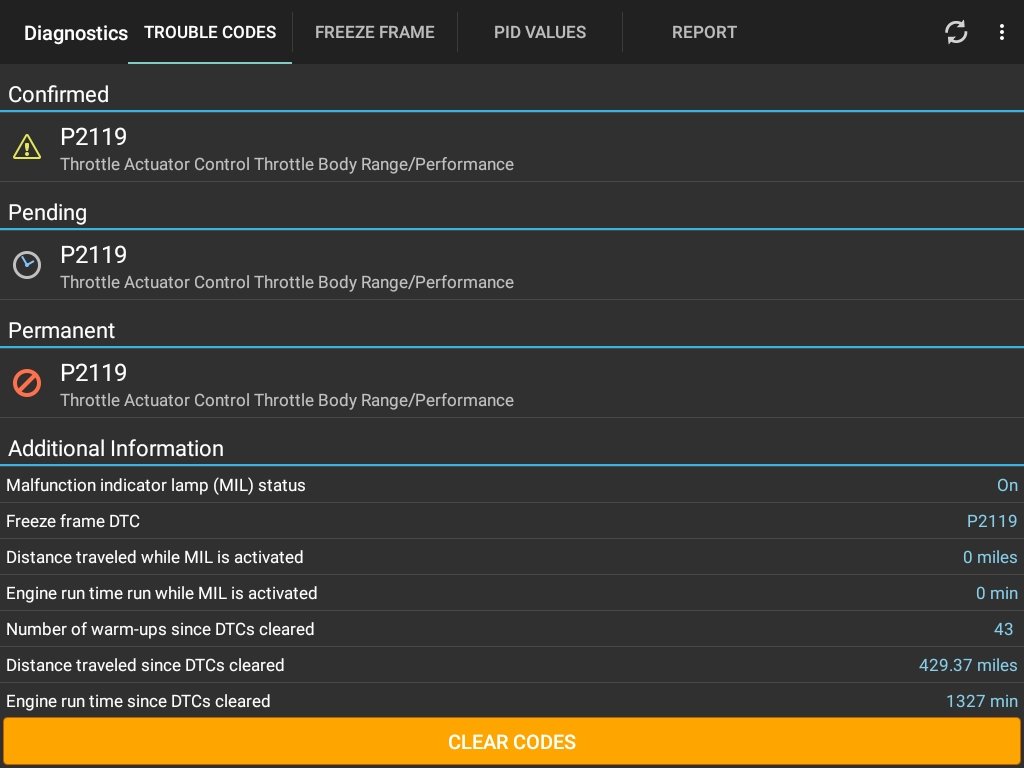Tap the Additional Information header
The image size is (1024, 768).
116,449
